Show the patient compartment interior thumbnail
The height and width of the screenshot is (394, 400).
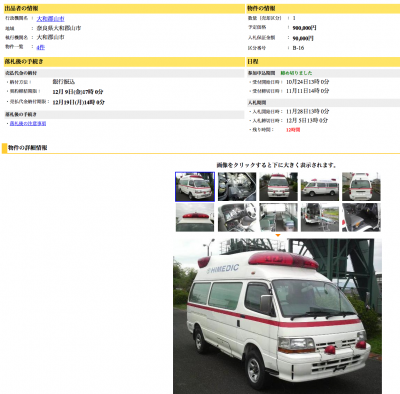point(278,217)
